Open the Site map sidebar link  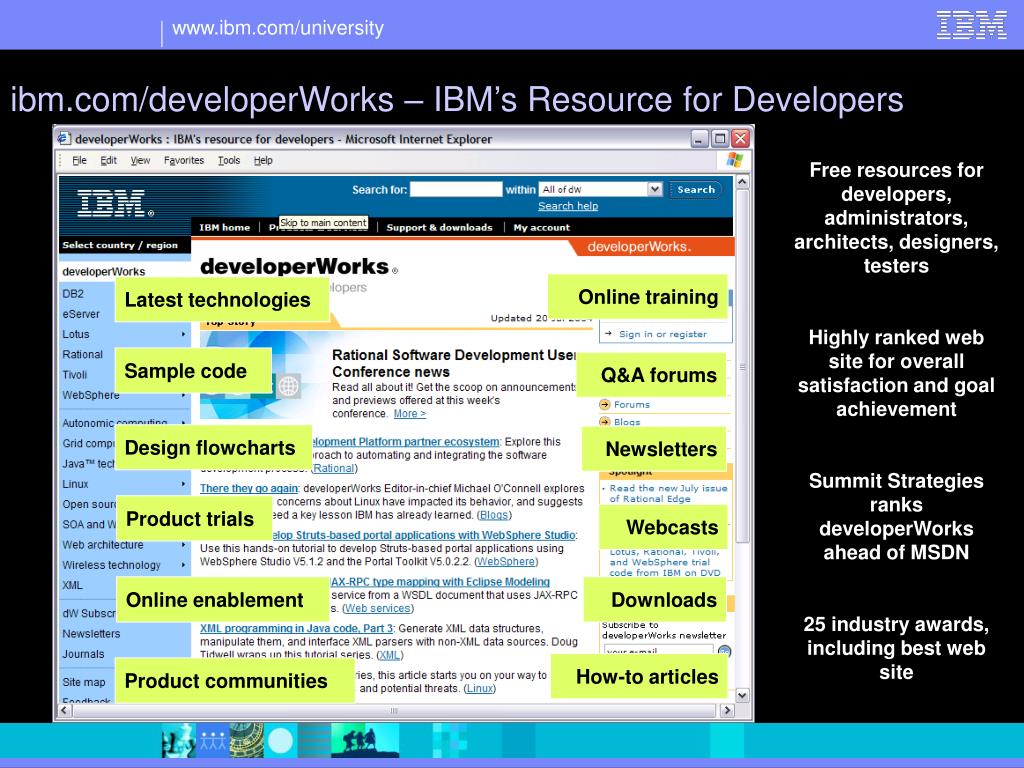click(84, 682)
